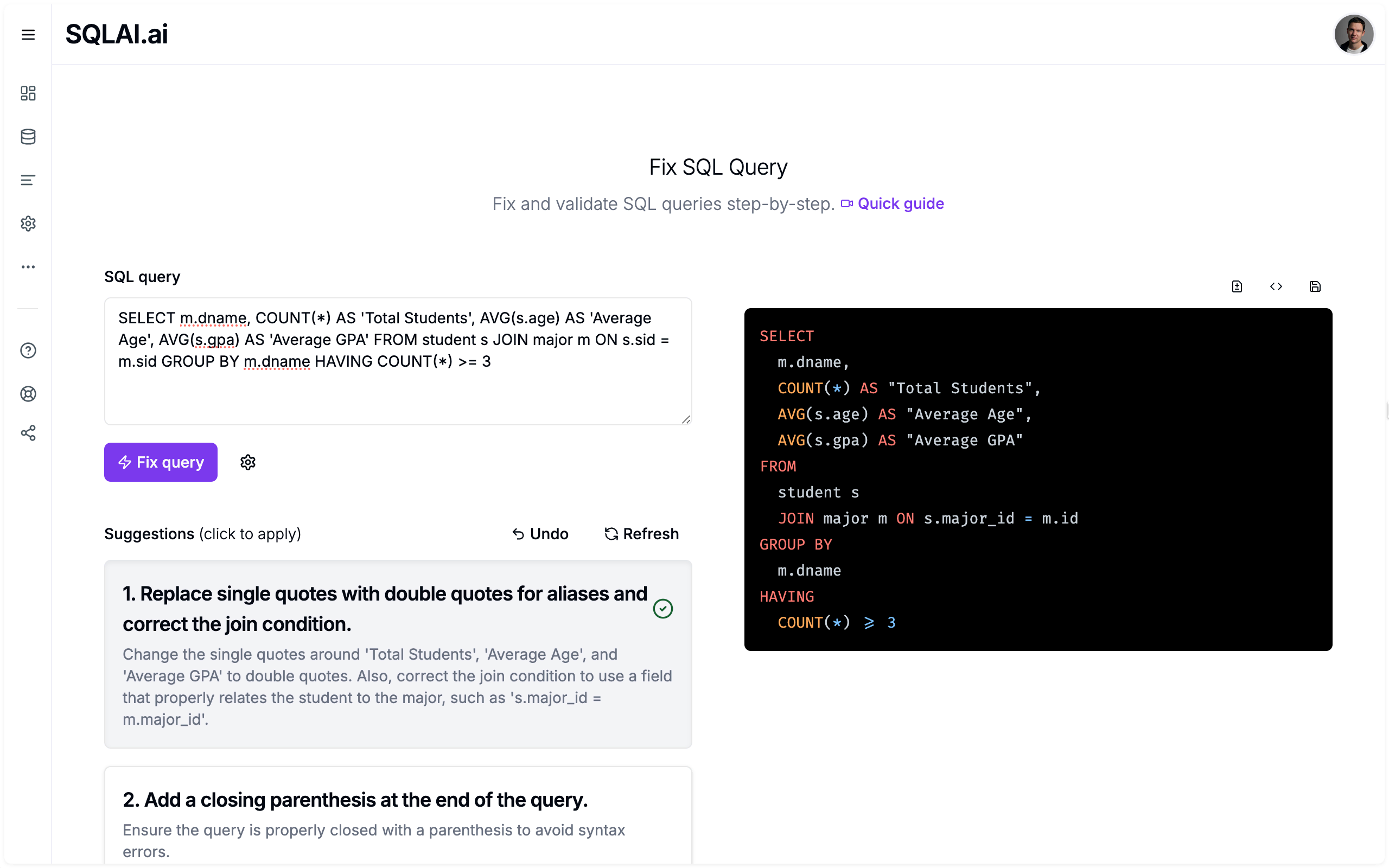The image size is (1389, 868).
Task: Select the SQL query input field
Action: pyautogui.click(x=397, y=361)
